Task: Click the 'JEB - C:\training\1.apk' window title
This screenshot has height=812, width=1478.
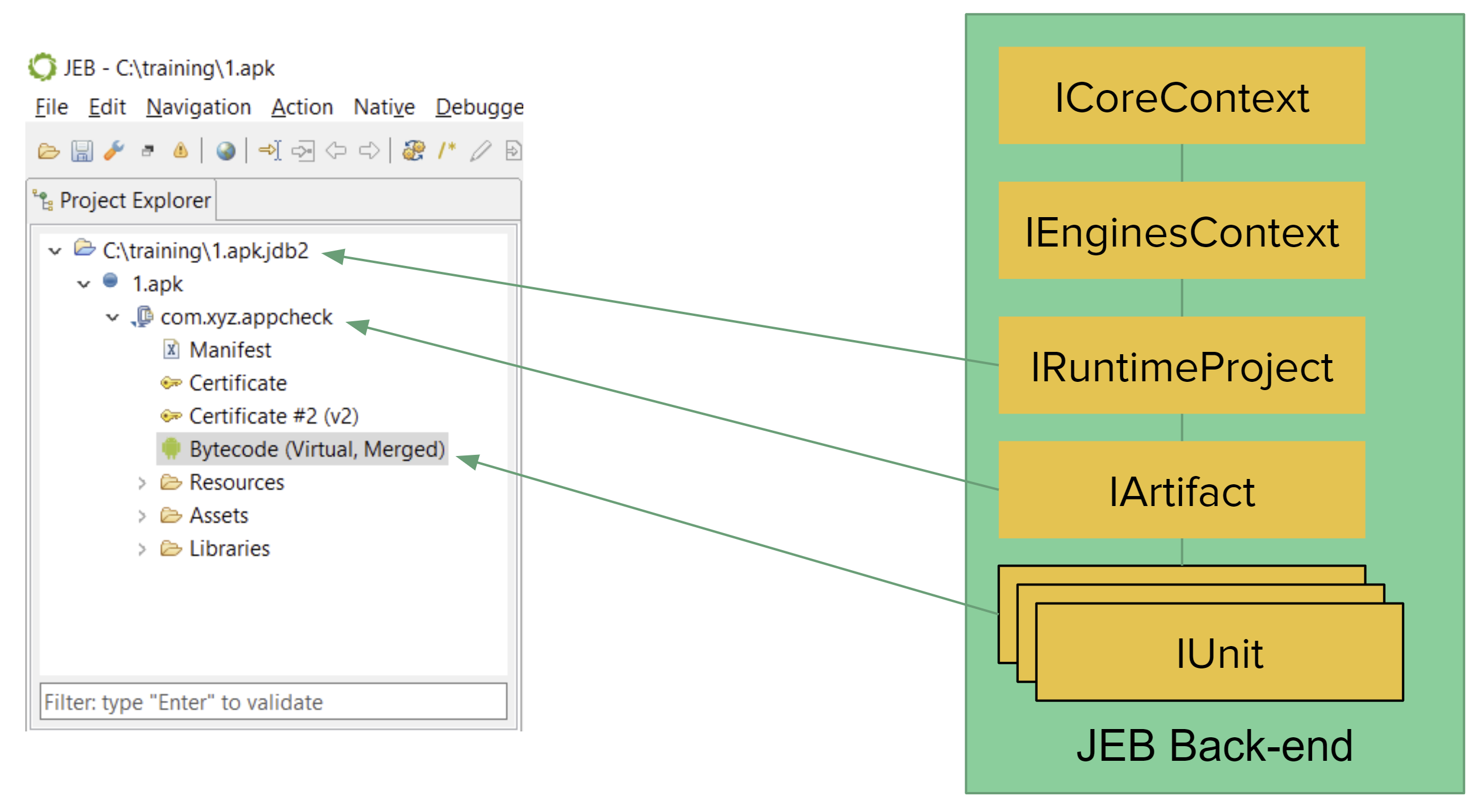Action: coord(169,68)
